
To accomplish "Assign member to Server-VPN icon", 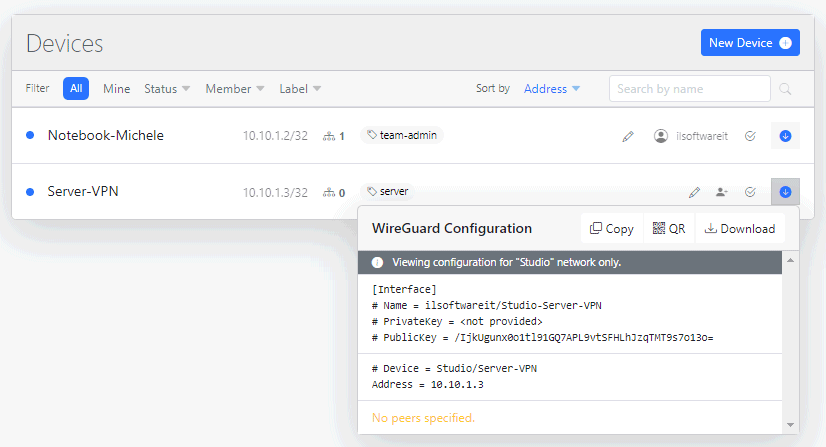I will [x=722, y=192].
